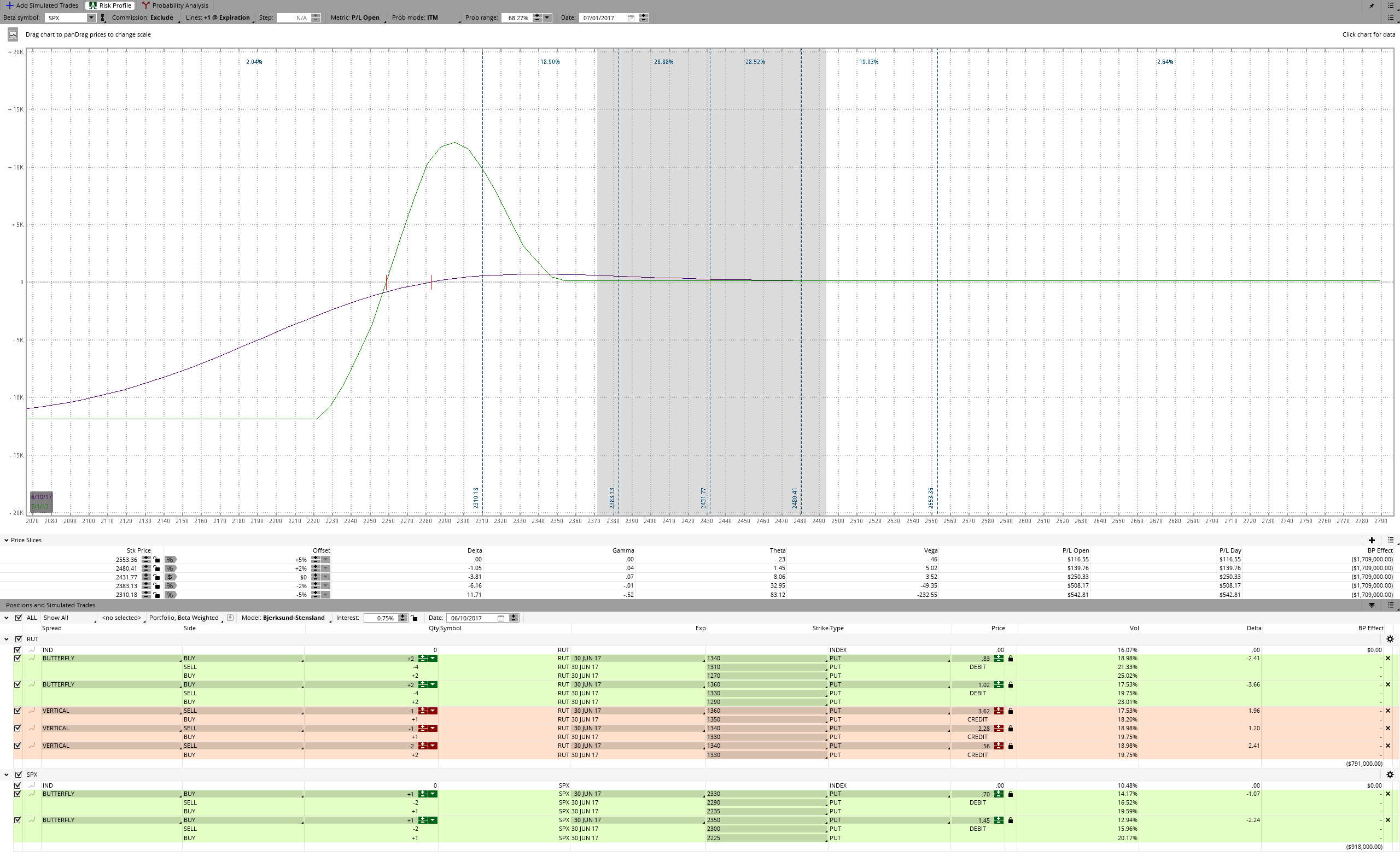Screen dimensions: 1400x862
Task: Toggle lock on the 2383.13 price slice
Action: click(157, 586)
